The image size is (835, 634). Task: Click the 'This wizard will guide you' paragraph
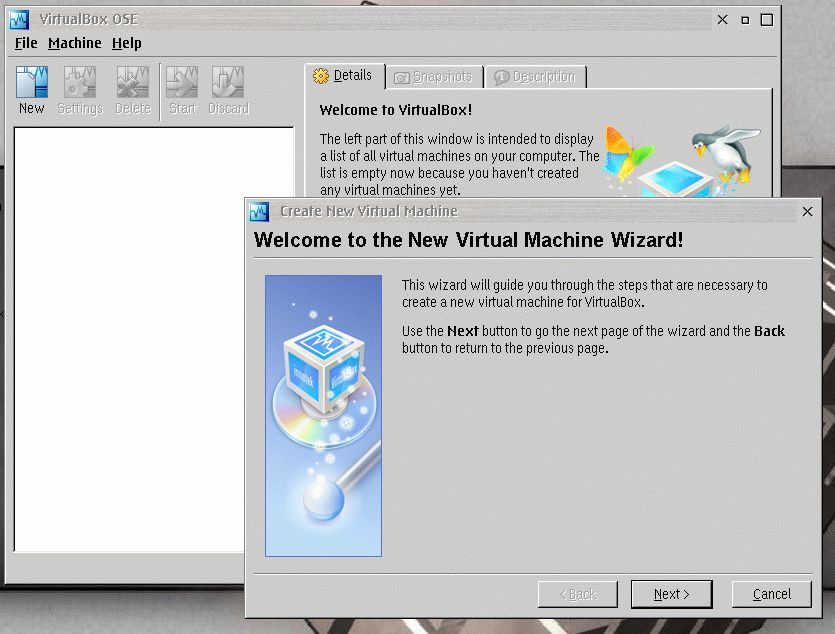pos(585,293)
